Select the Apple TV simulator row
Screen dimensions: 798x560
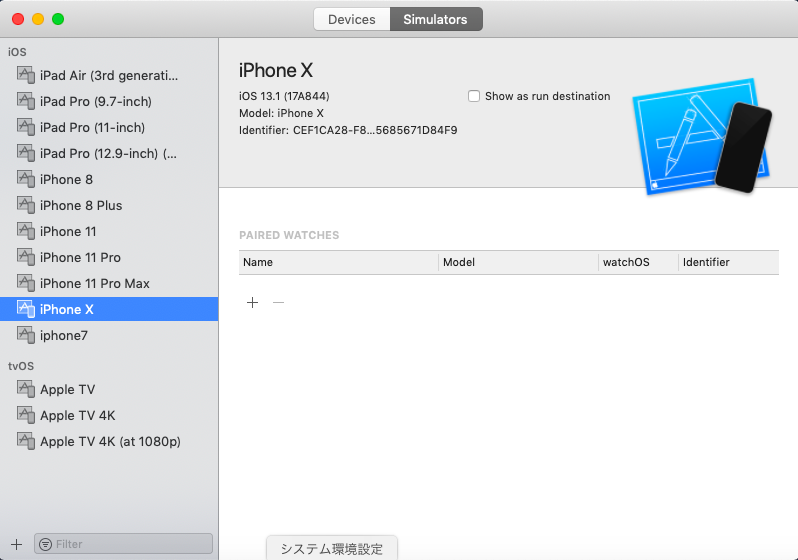pos(109,389)
